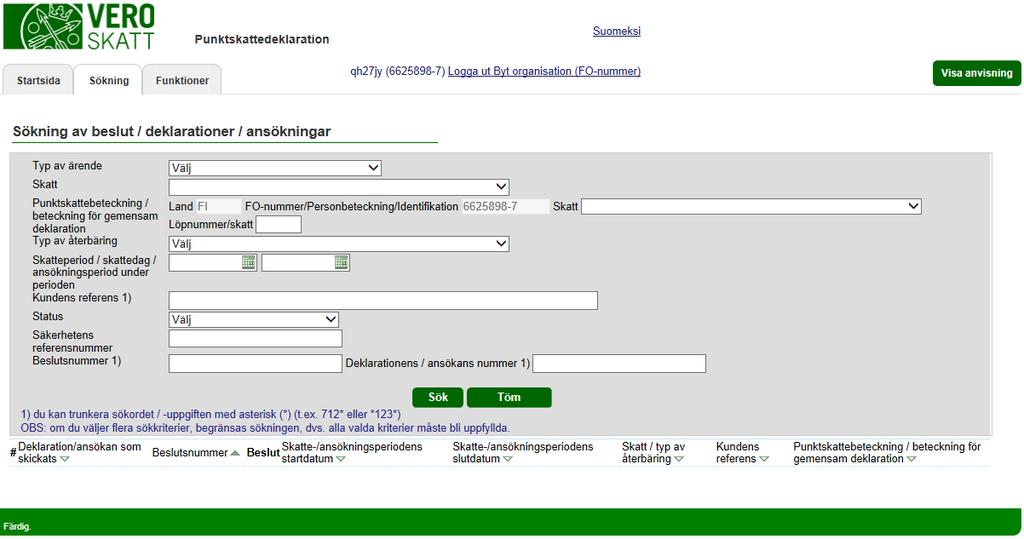Open Skatt dropdown beside FO-nummer field
The width and height of the screenshot is (1024, 539).
pyautogui.click(x=751, y=206)
